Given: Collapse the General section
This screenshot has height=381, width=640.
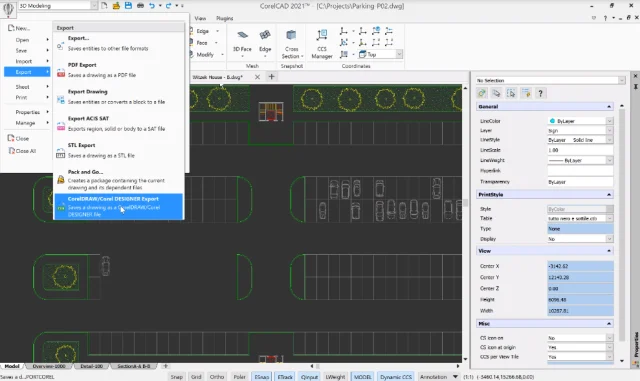Looking at the screenshot, I should point(609,107).
